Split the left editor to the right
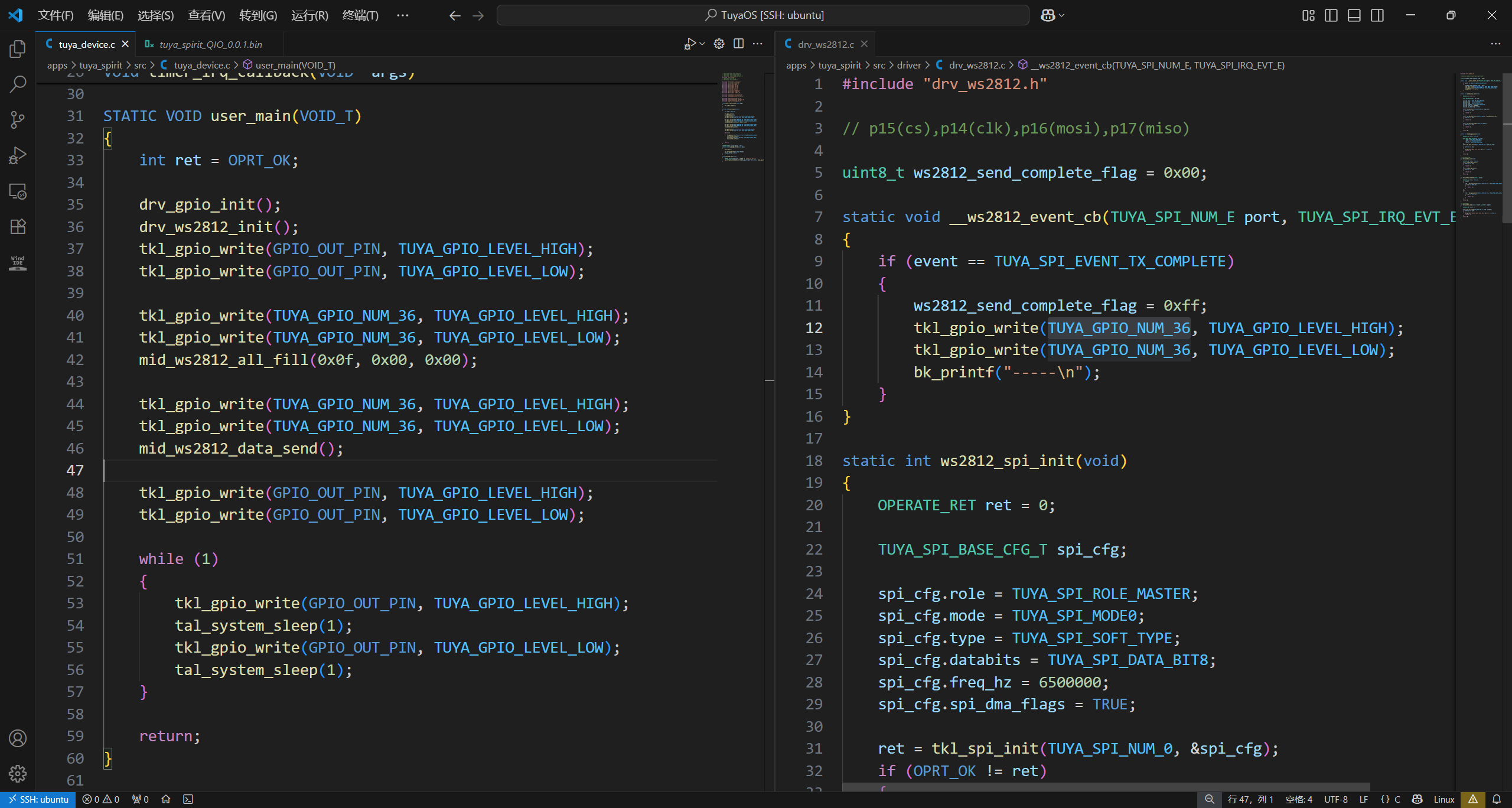Image resolution: width=1512 pixels, height=808 pixels. [738, 44]
